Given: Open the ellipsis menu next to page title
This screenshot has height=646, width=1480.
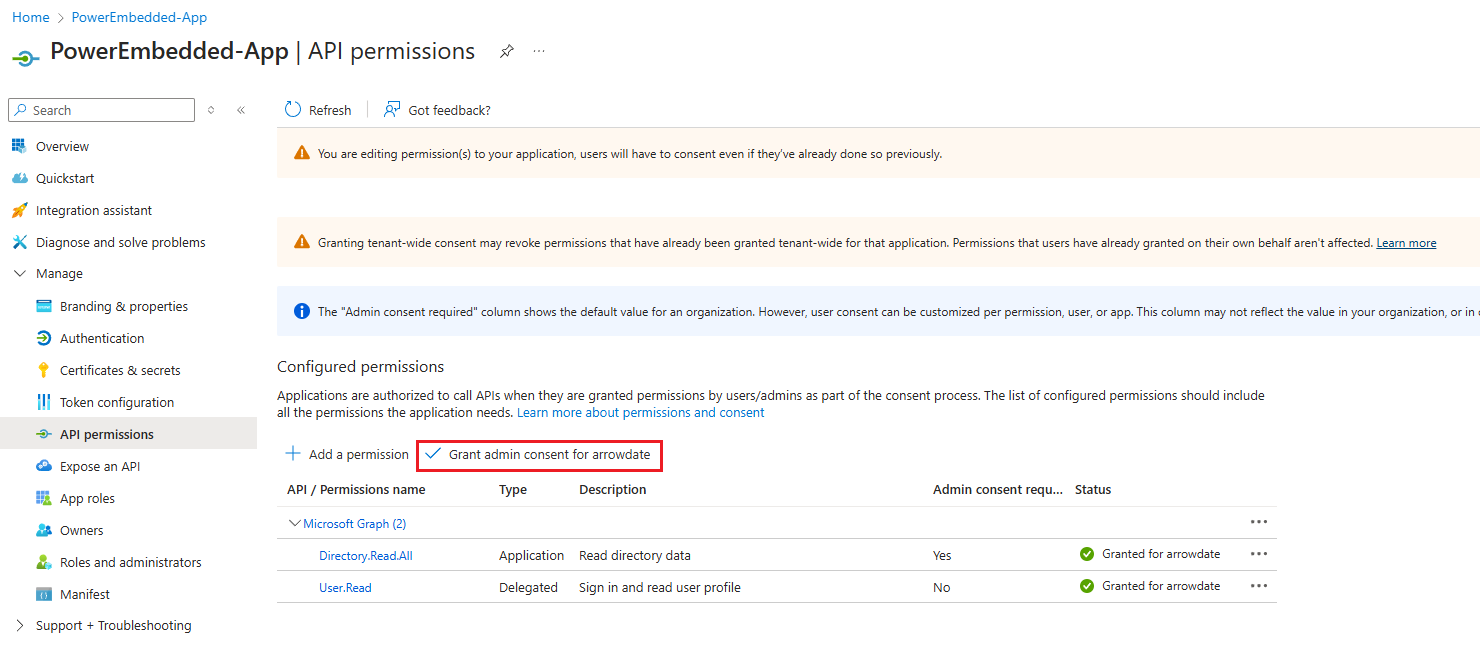Looking at the screenshot, I should pos(539,52).
